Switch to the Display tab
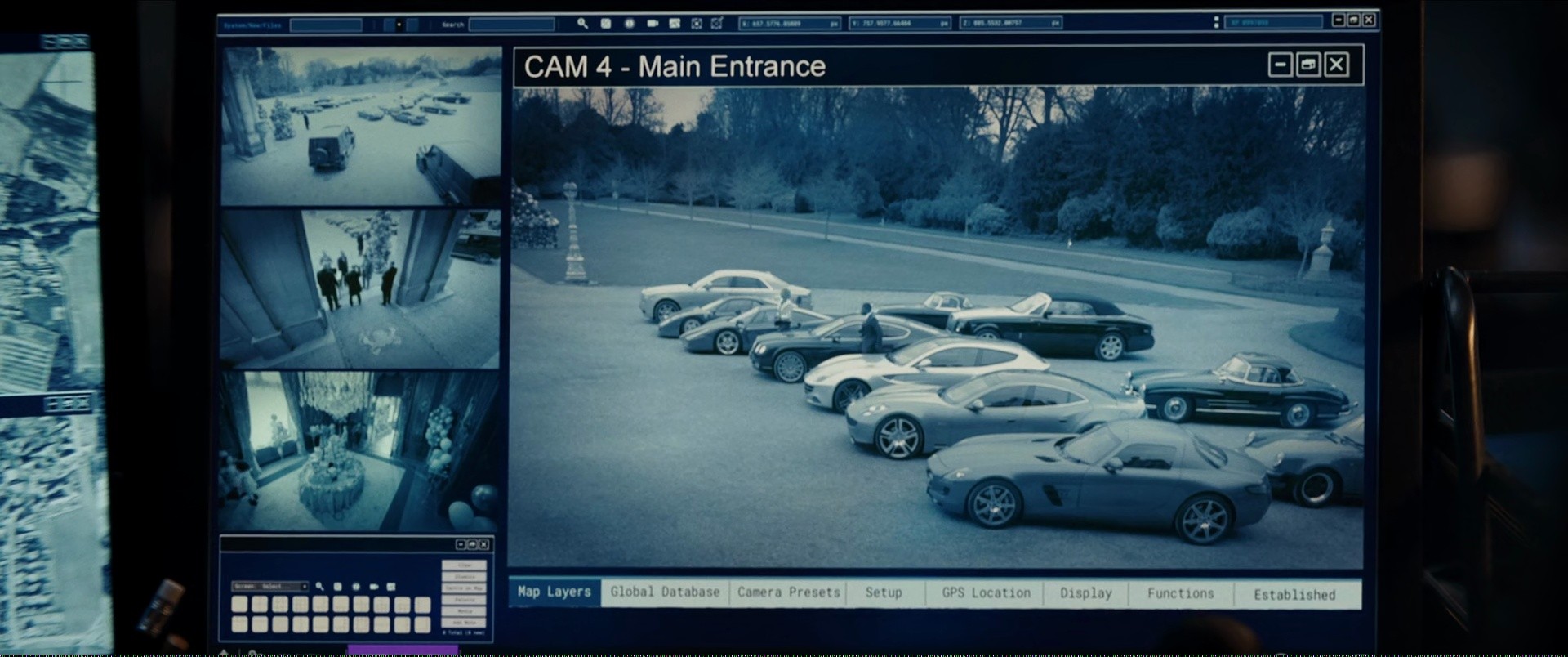 (1085, 594)
